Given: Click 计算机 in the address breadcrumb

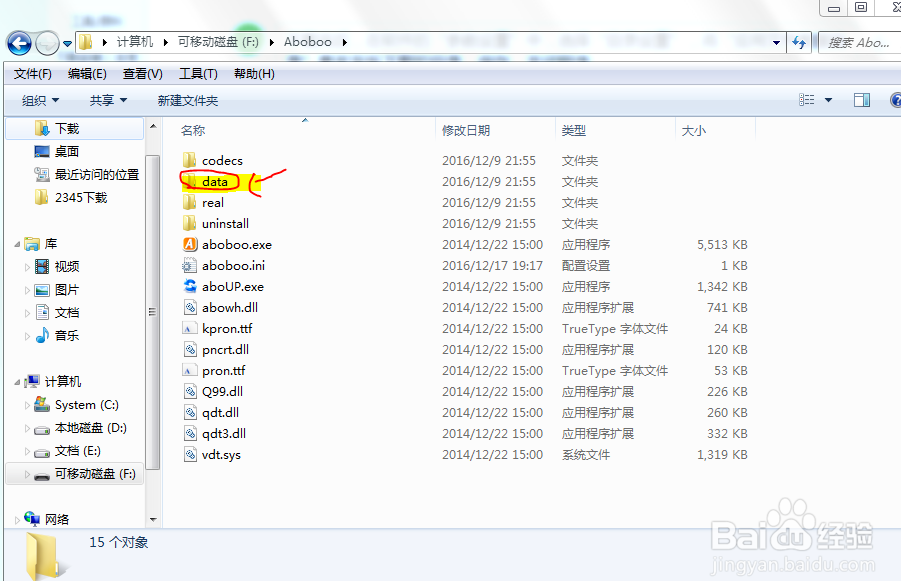Looking at the screenshot, I should [135, 42].
